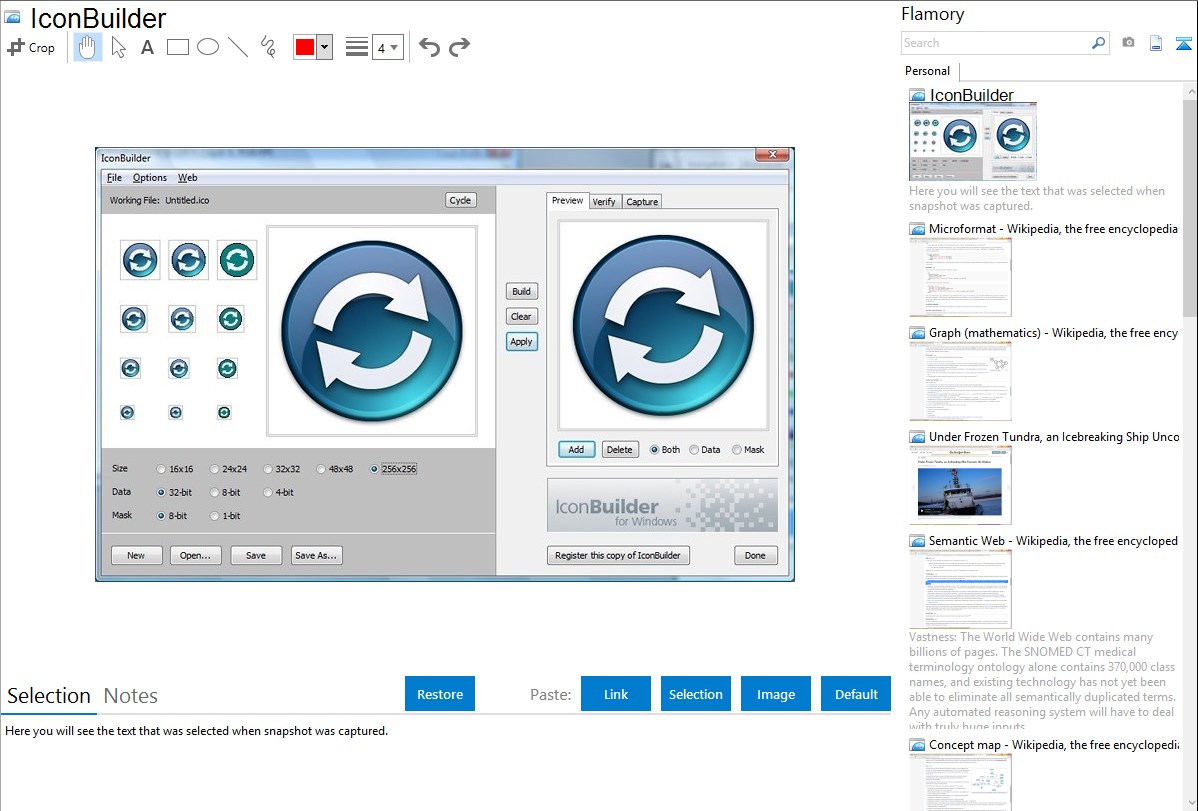Pick the rectangle shape tool
This screenshot has width=1198, height=811.
coord(177,47)
